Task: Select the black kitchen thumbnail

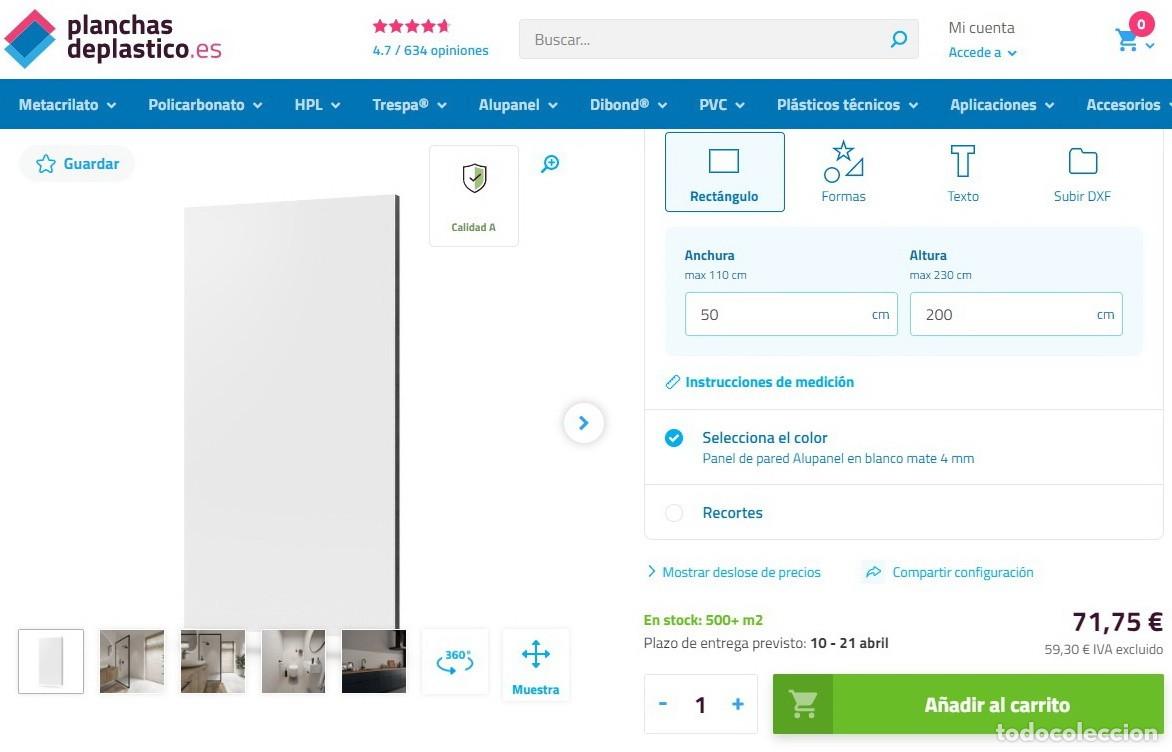Action: pyautogui.click(x=374, y=662)
